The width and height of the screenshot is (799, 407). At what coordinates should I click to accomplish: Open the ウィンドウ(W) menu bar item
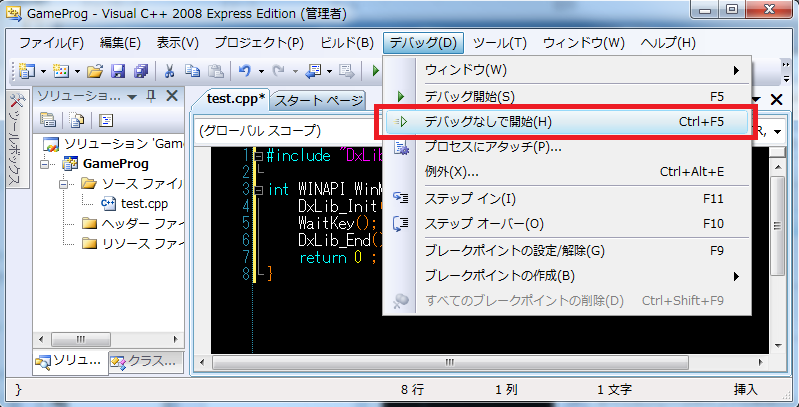click(x=584, y=43)
